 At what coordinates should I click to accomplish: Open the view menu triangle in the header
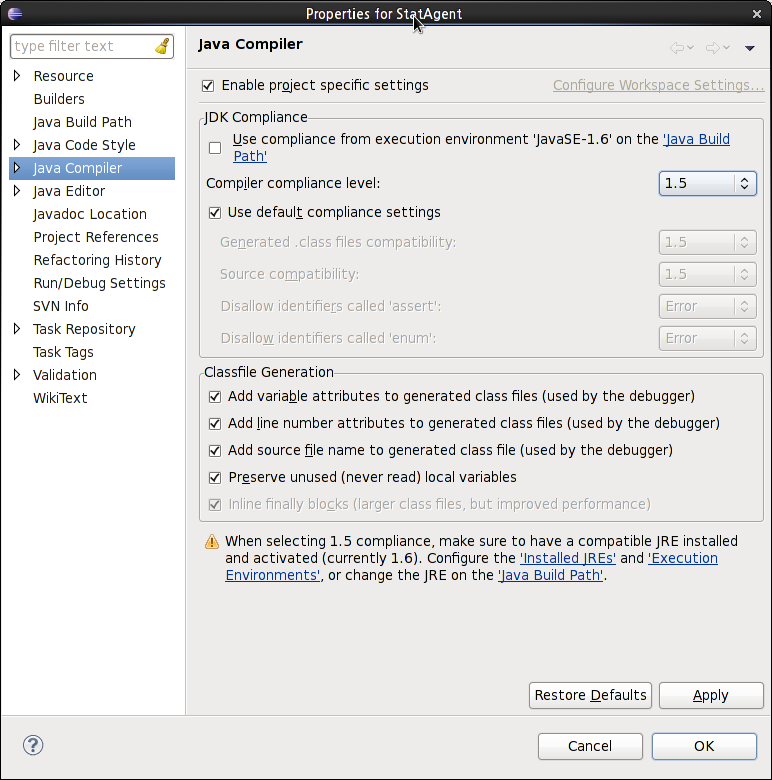[750, 48]
